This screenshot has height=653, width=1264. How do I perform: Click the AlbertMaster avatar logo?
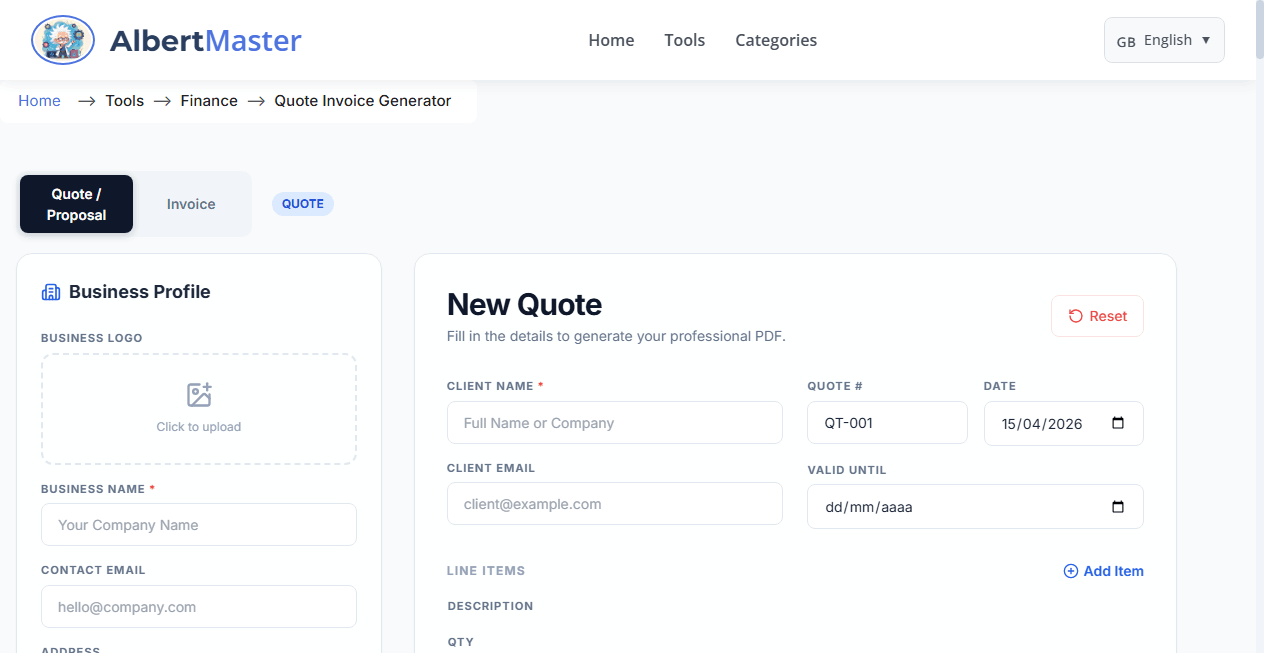click(x=62, y=40)
